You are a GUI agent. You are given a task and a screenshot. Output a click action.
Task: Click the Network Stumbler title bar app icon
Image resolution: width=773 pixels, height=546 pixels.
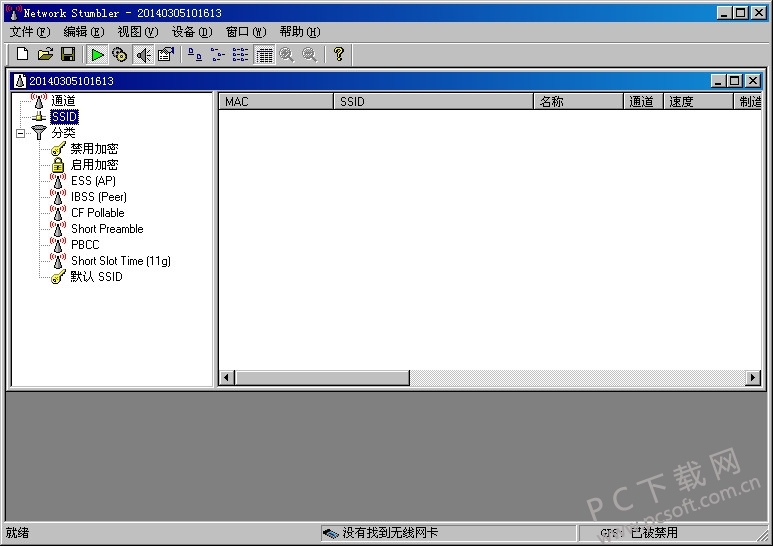[x=13, y=13]
